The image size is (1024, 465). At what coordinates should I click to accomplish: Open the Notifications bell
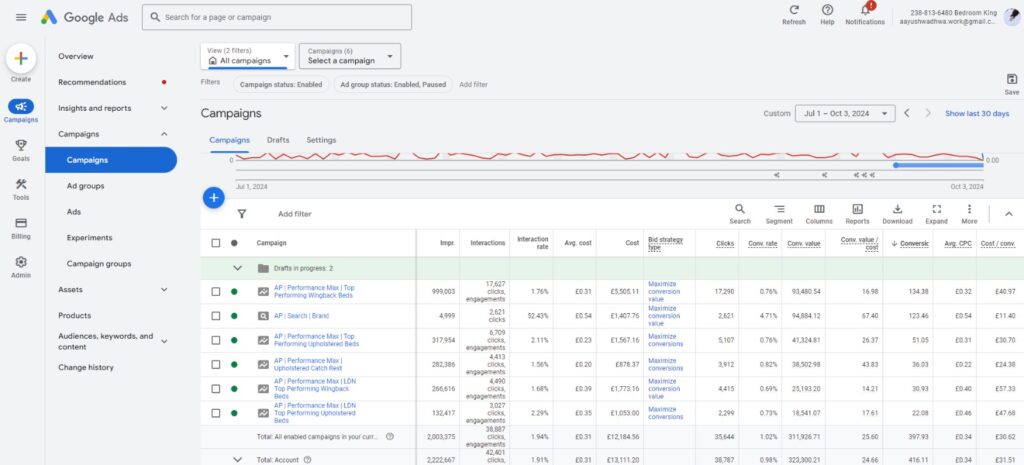pos(864,10)
